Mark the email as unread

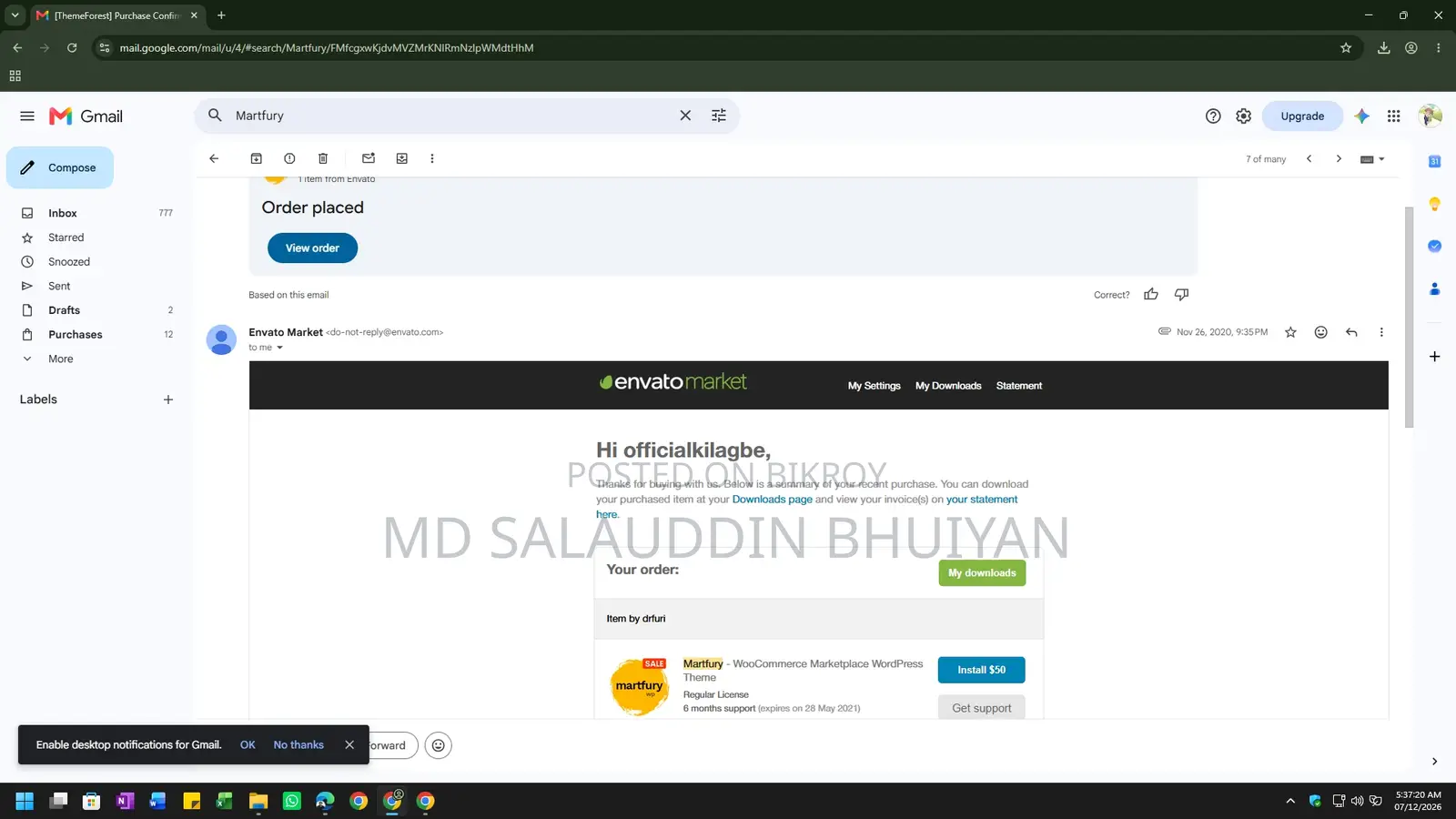369,158
